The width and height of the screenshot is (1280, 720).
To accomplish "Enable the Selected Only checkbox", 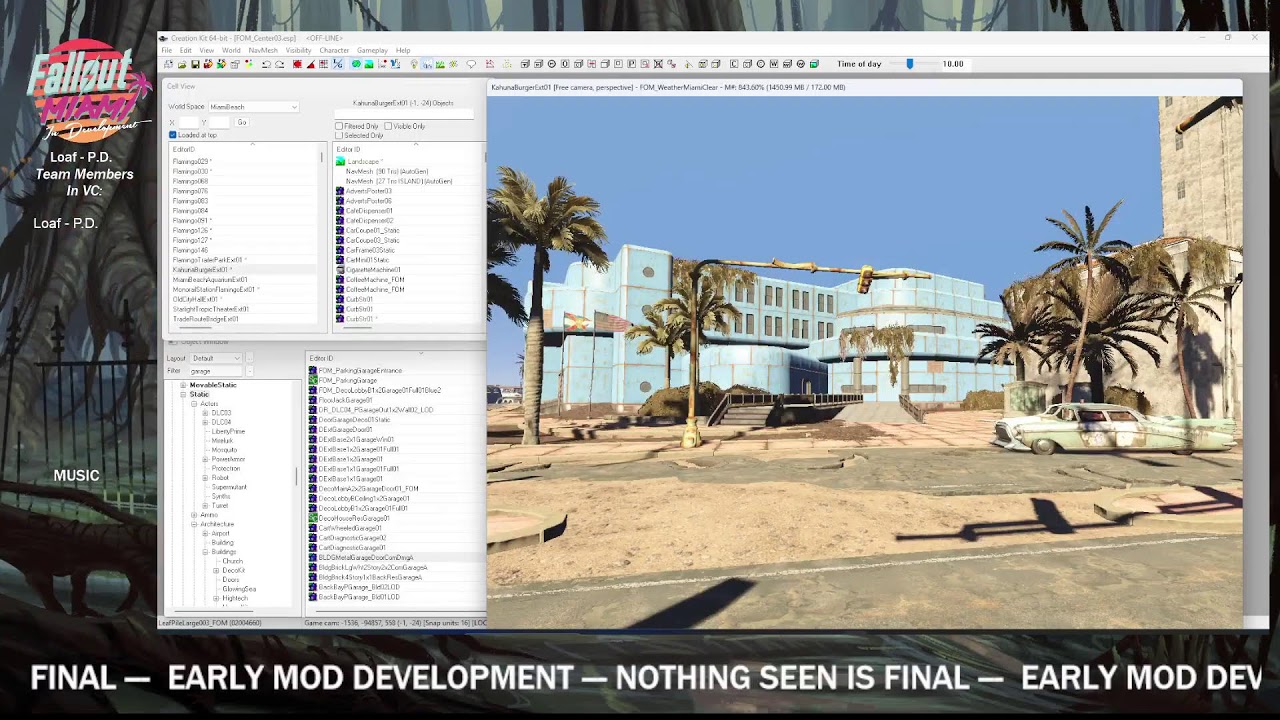I will pyautogui.click(x=339, y=136).
